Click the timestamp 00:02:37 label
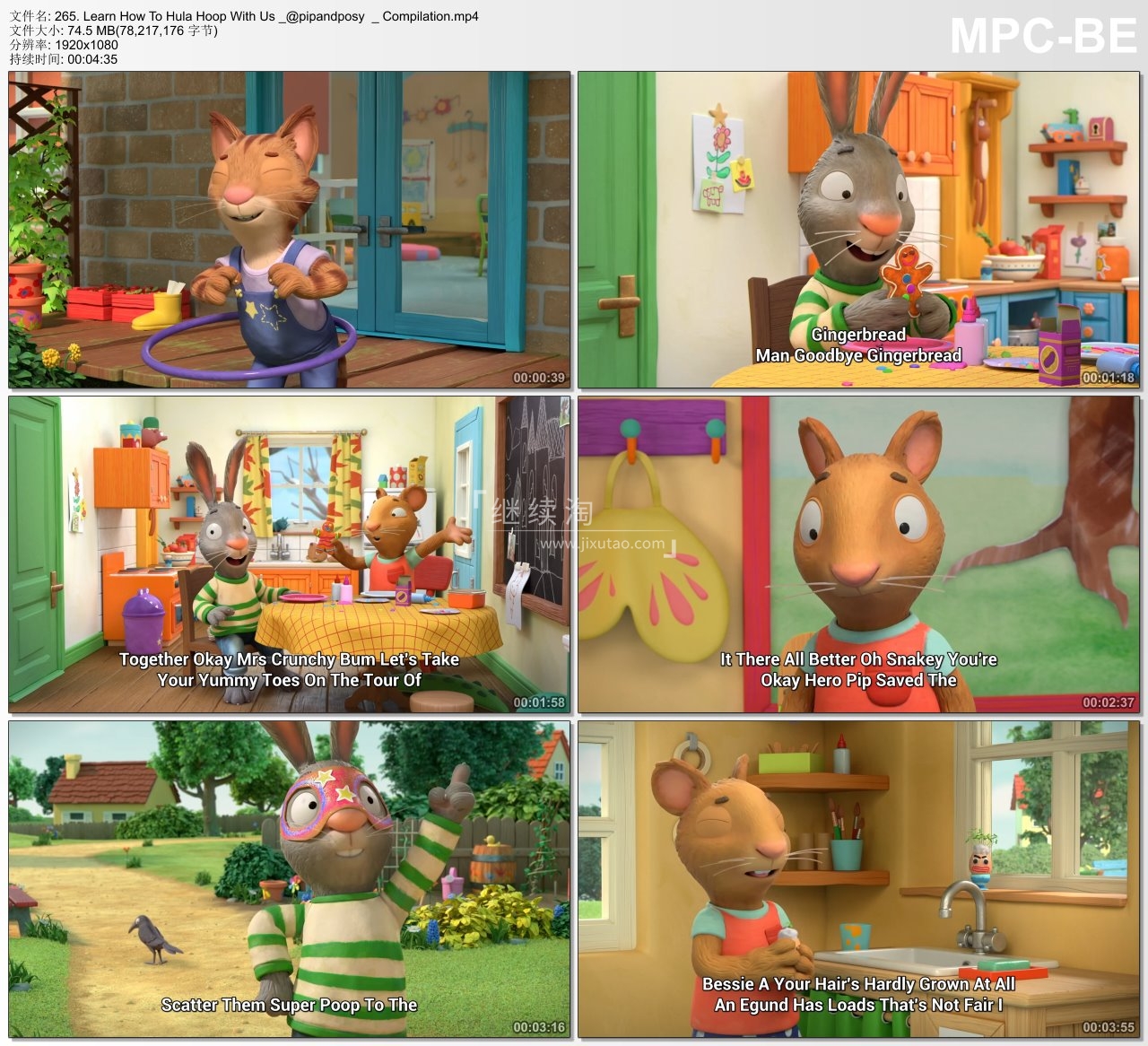This screenshot has height=1046, width=1148. pos(1109,702)
